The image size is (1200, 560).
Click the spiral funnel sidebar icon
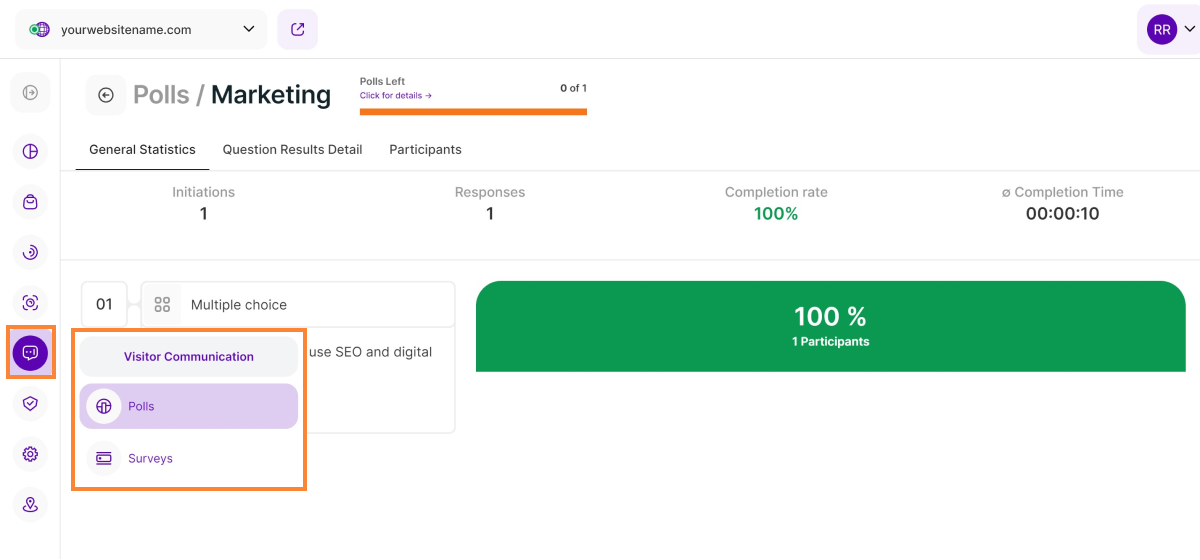coord(30,252)
